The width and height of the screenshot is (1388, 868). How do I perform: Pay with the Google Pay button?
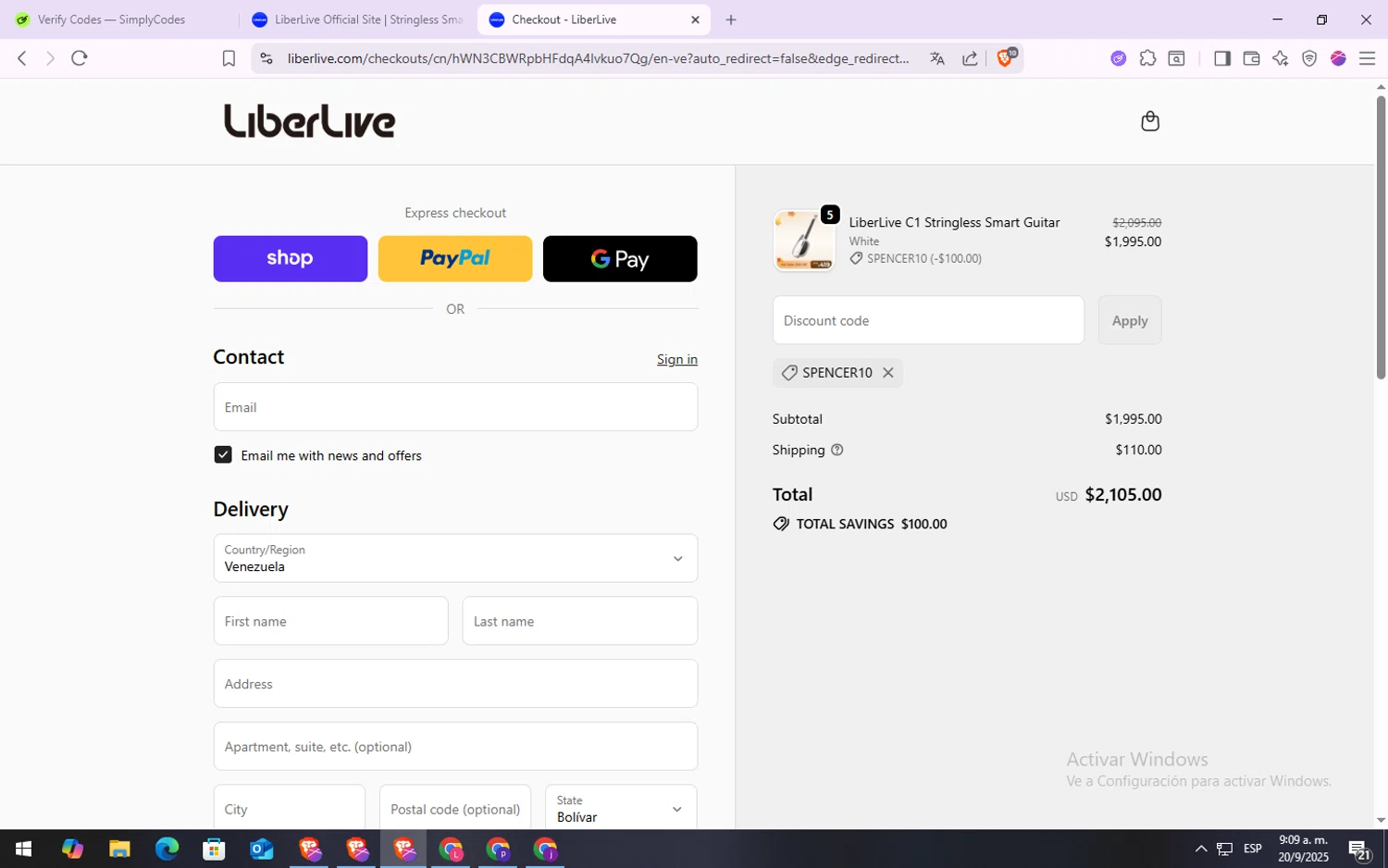click(x=620, y=258)
